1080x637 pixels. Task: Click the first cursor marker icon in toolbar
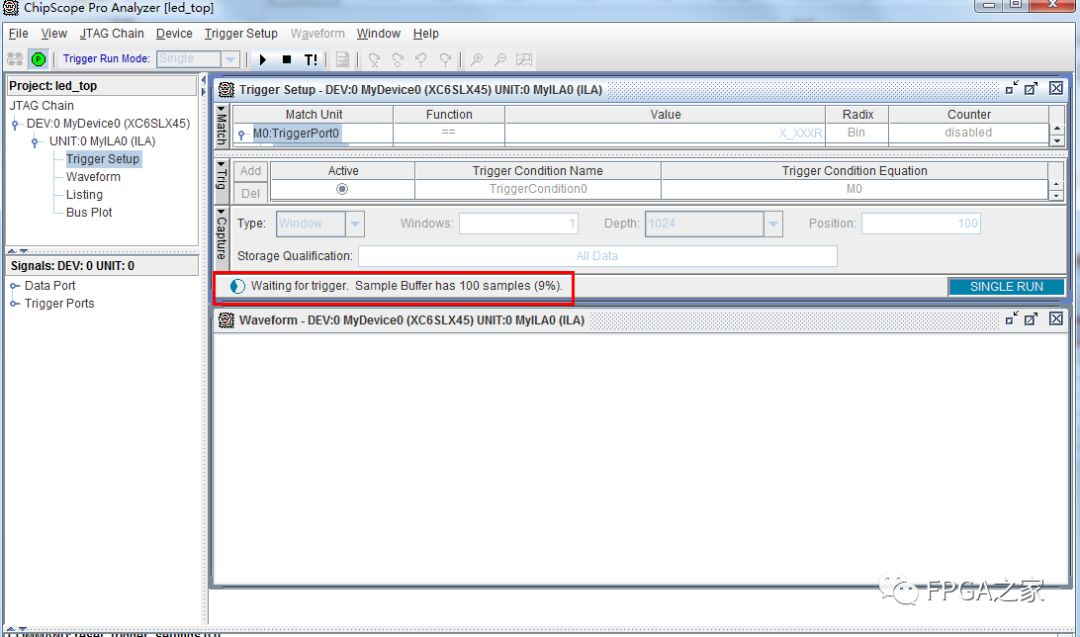point(374,60)
